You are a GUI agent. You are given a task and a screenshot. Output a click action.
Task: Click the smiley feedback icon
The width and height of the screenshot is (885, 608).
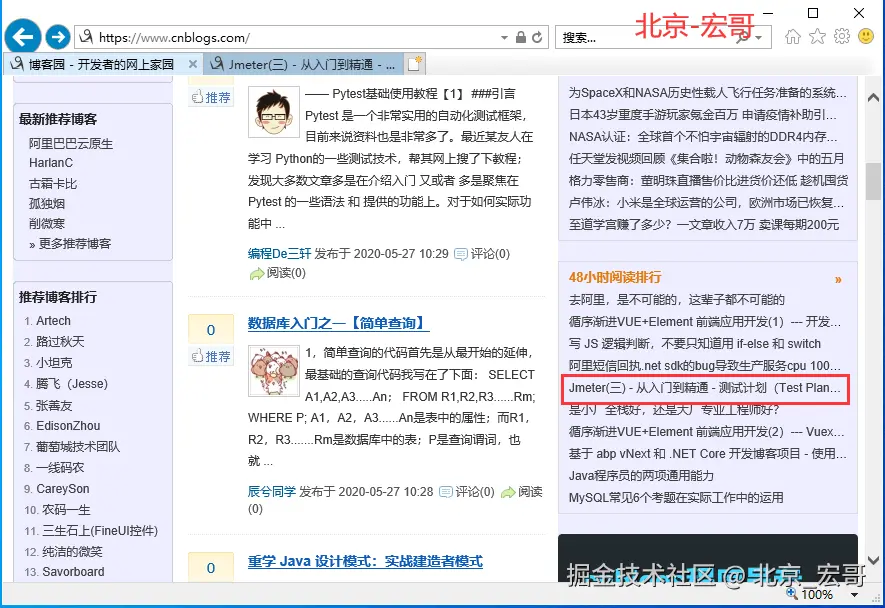click(866, 37)
